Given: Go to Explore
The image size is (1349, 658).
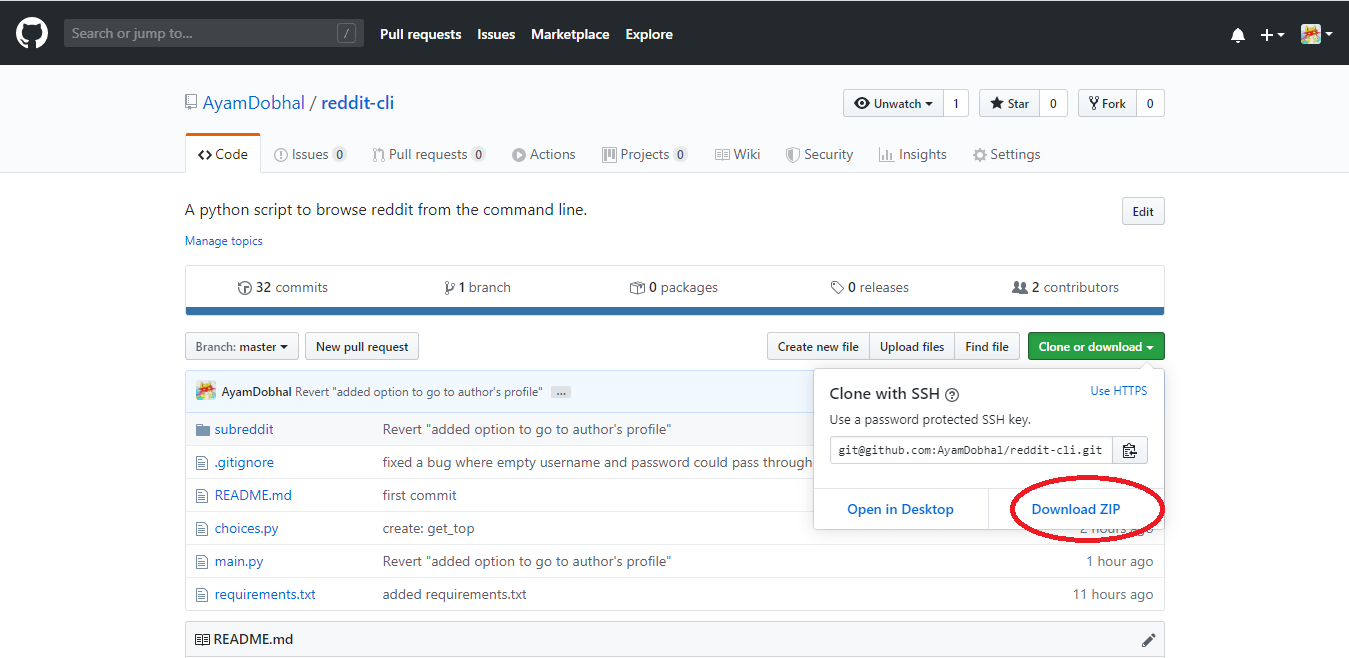Looking at the screenshot, I should [x=649, y=34].
